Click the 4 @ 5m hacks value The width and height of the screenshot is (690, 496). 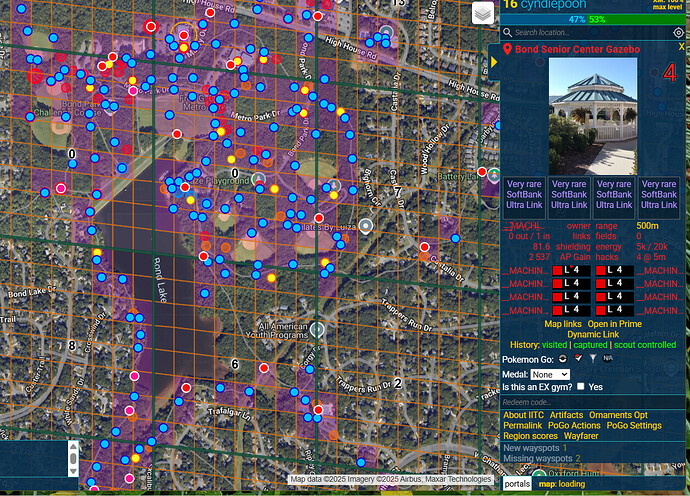[x=650, y=257]
